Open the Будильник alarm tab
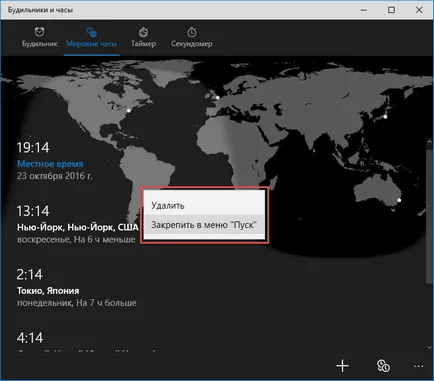Image resolution: width=434 pixels, height=381 pixels. point(39,37)
